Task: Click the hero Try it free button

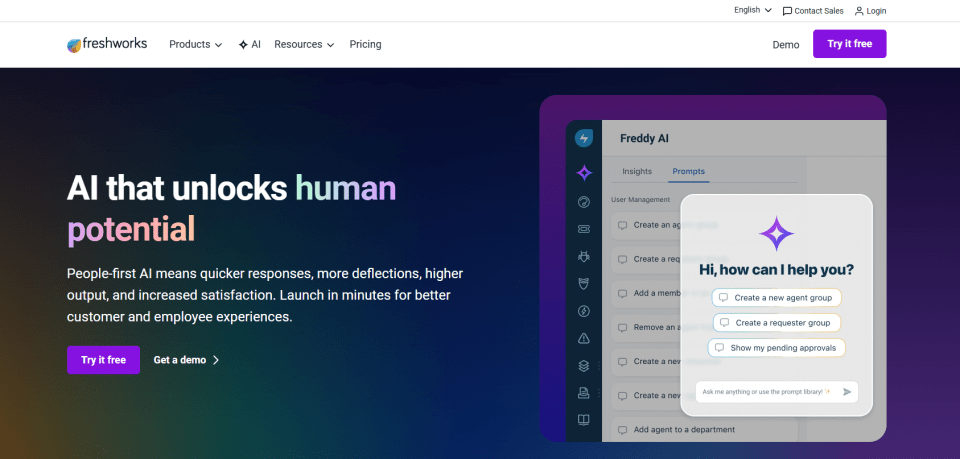Action: [103, 360]
